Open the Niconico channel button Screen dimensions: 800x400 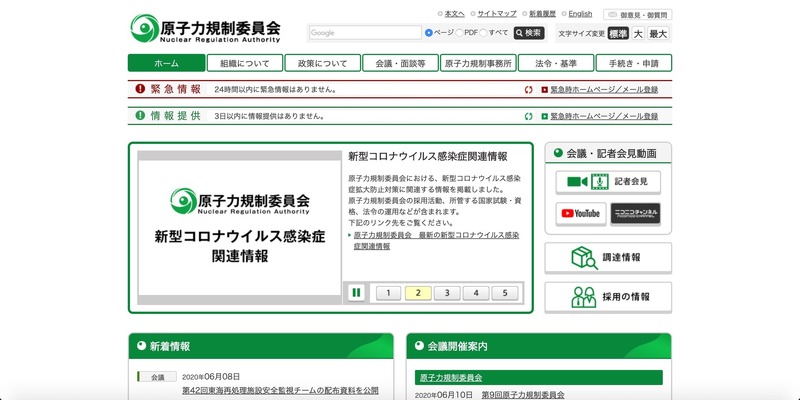(635, 214)
